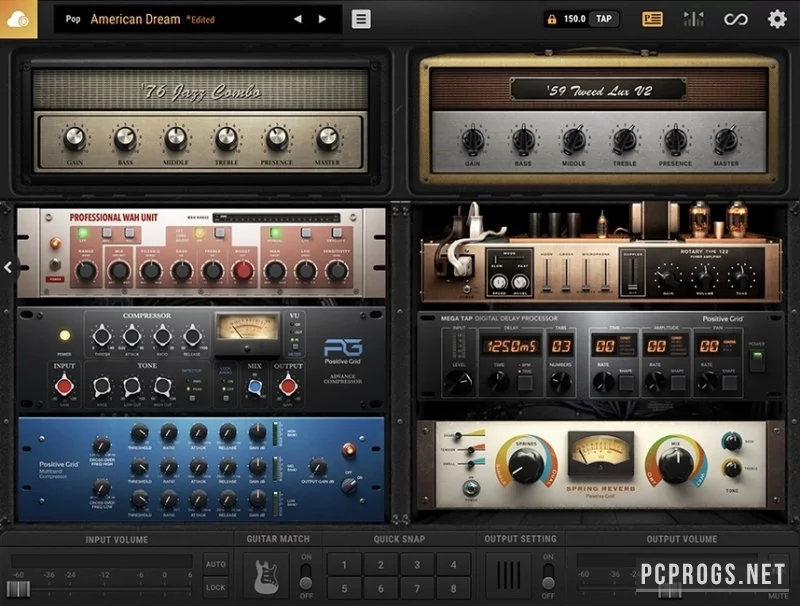
Task: Select Quick Snap slot 8
Action: [x=454, y=589]
